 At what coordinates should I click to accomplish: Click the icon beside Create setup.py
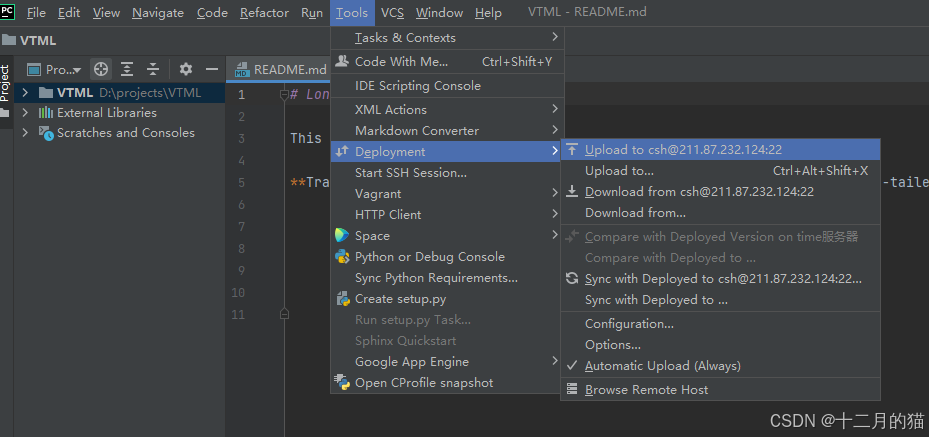point(342,299)
